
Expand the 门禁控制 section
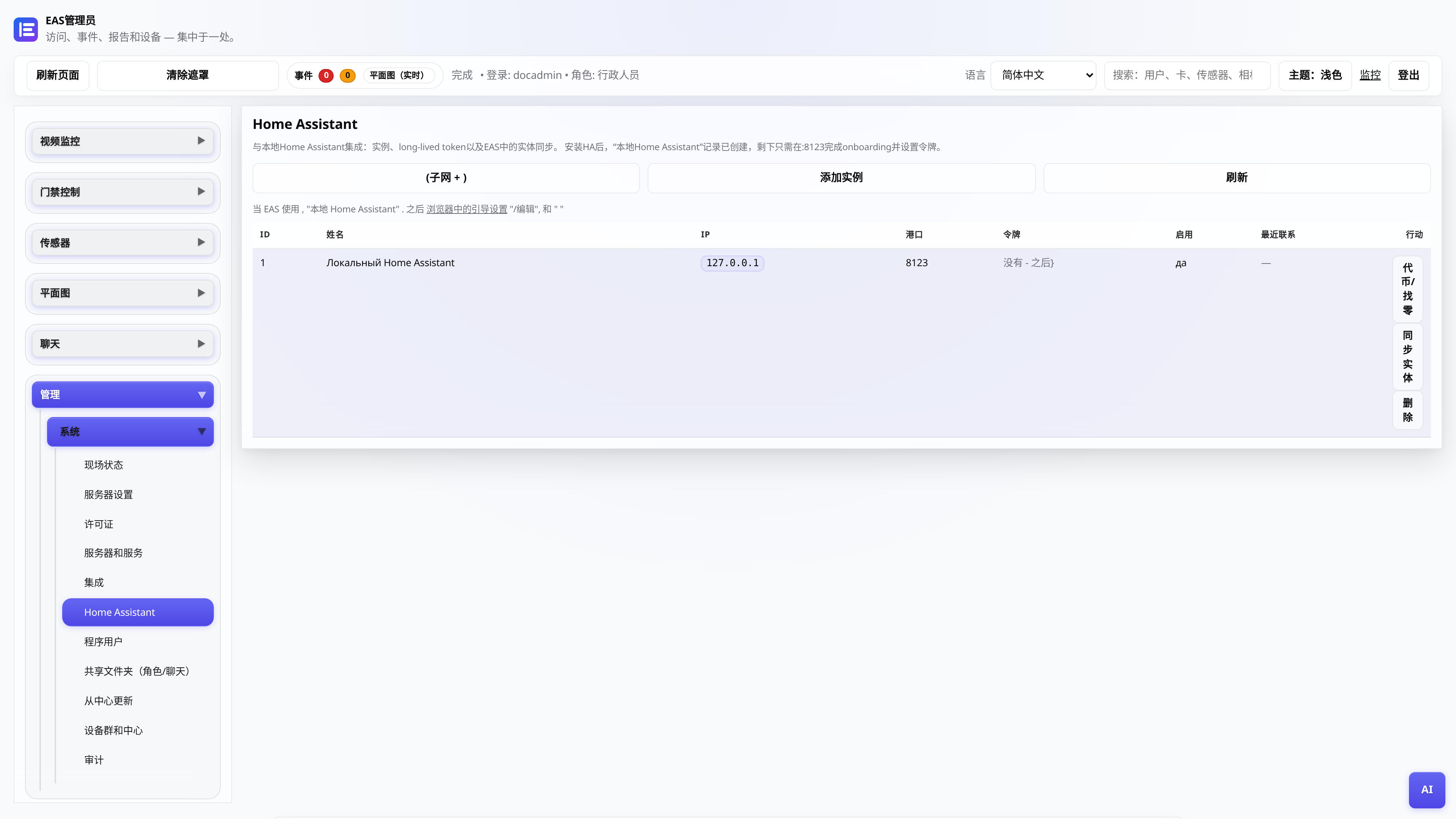pyautogui.click(x=122, y=192)
